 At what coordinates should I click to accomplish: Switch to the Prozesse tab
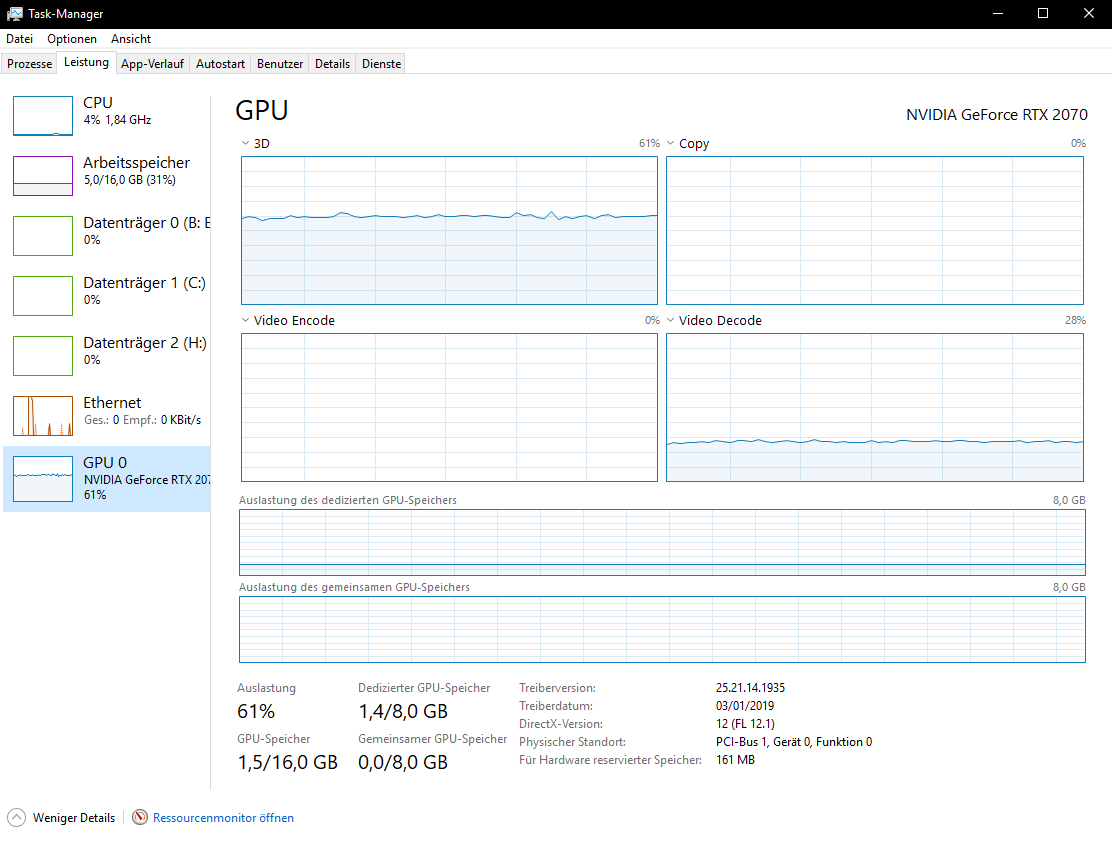coord(30,64)
